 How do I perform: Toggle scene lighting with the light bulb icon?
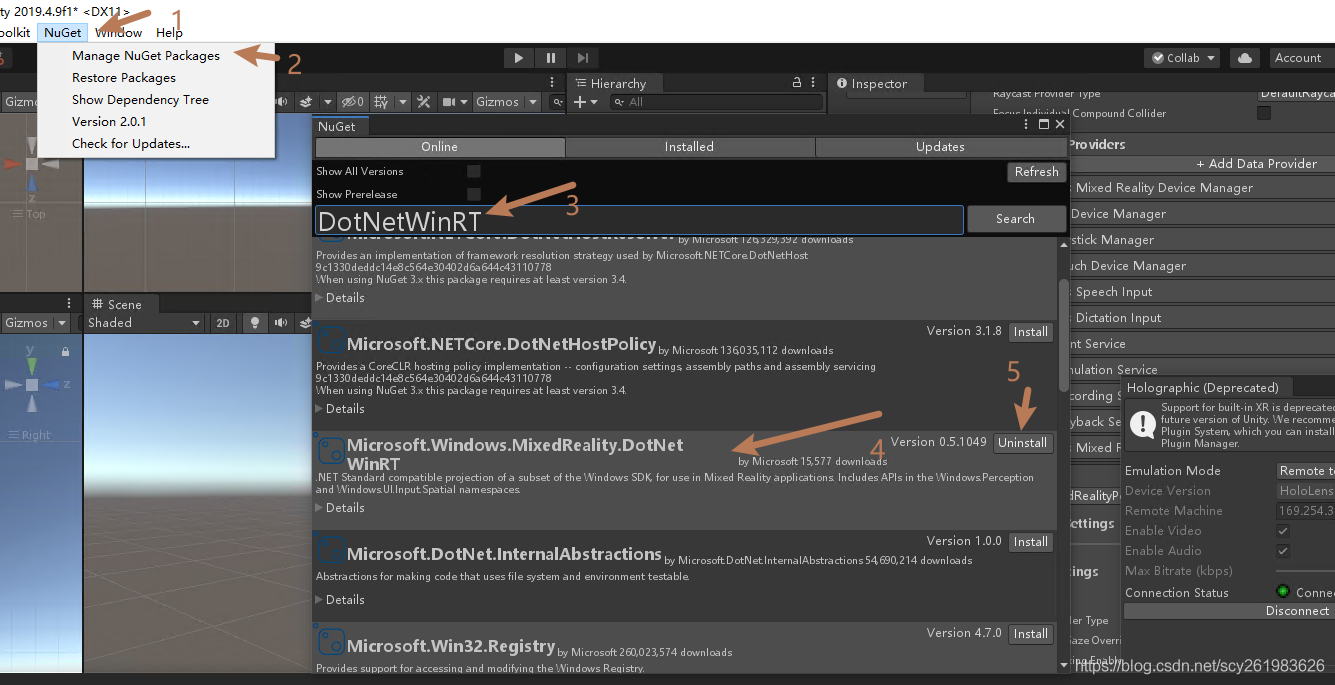pos(255,323)
